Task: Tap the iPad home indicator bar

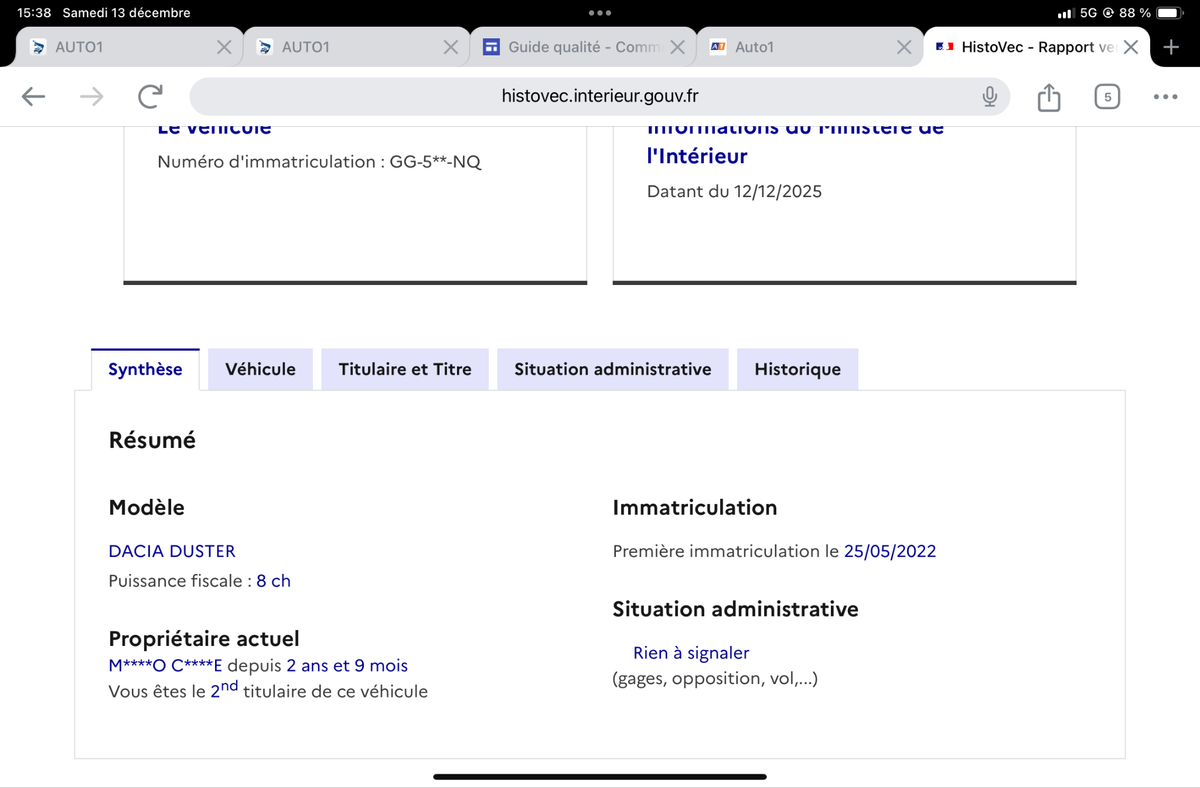Action: pos(600,776)
